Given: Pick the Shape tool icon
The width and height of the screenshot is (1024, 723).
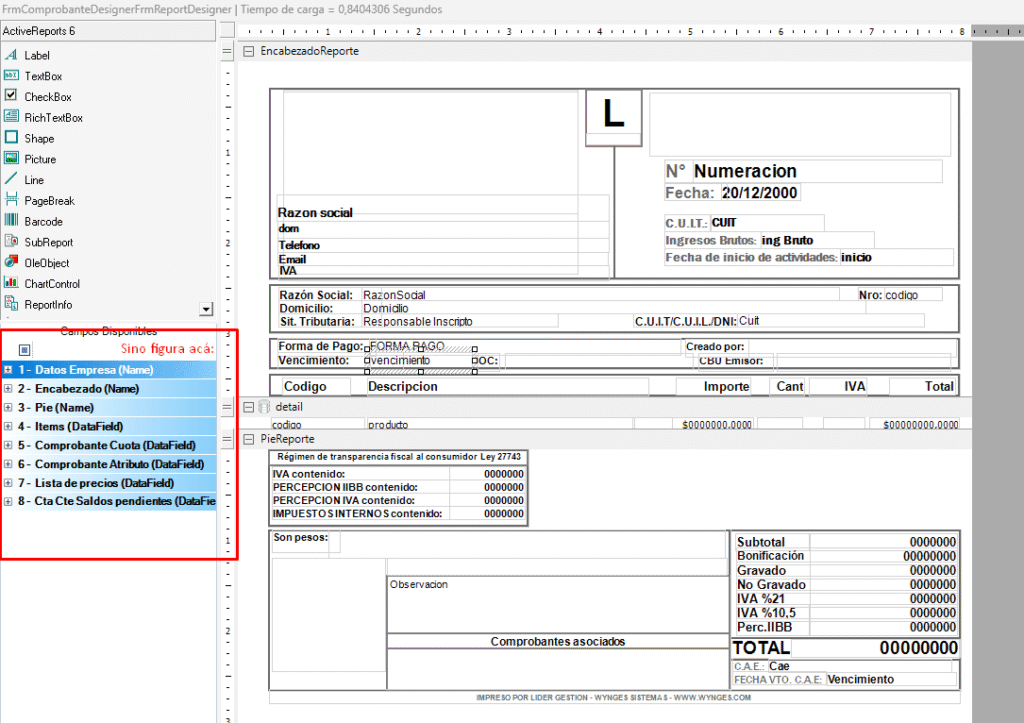Looking at the screenshot, I should coord(12,138).
